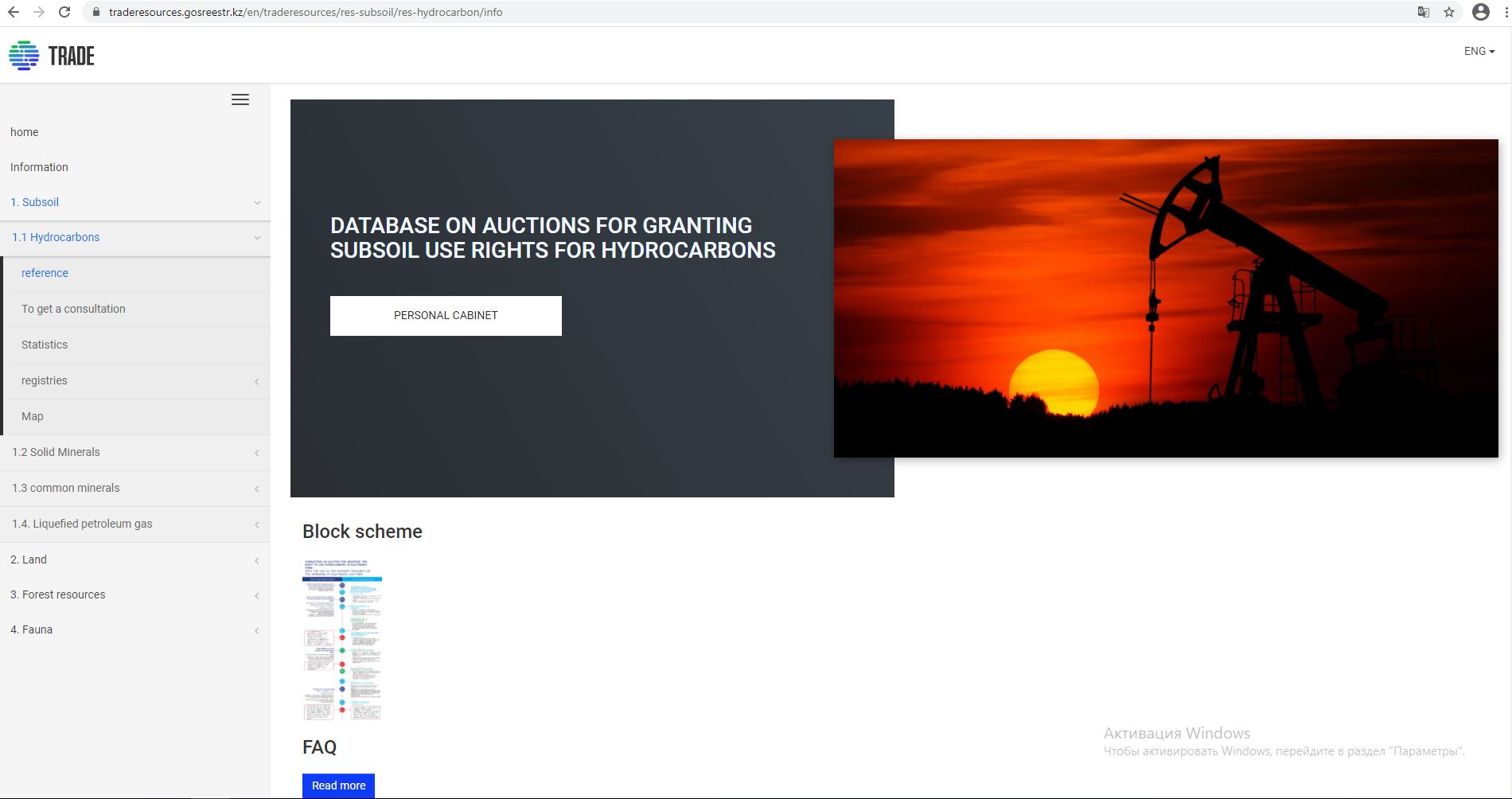Open Google Translate icon in address bar
Screen dimensions: 1512x799
1424,12
